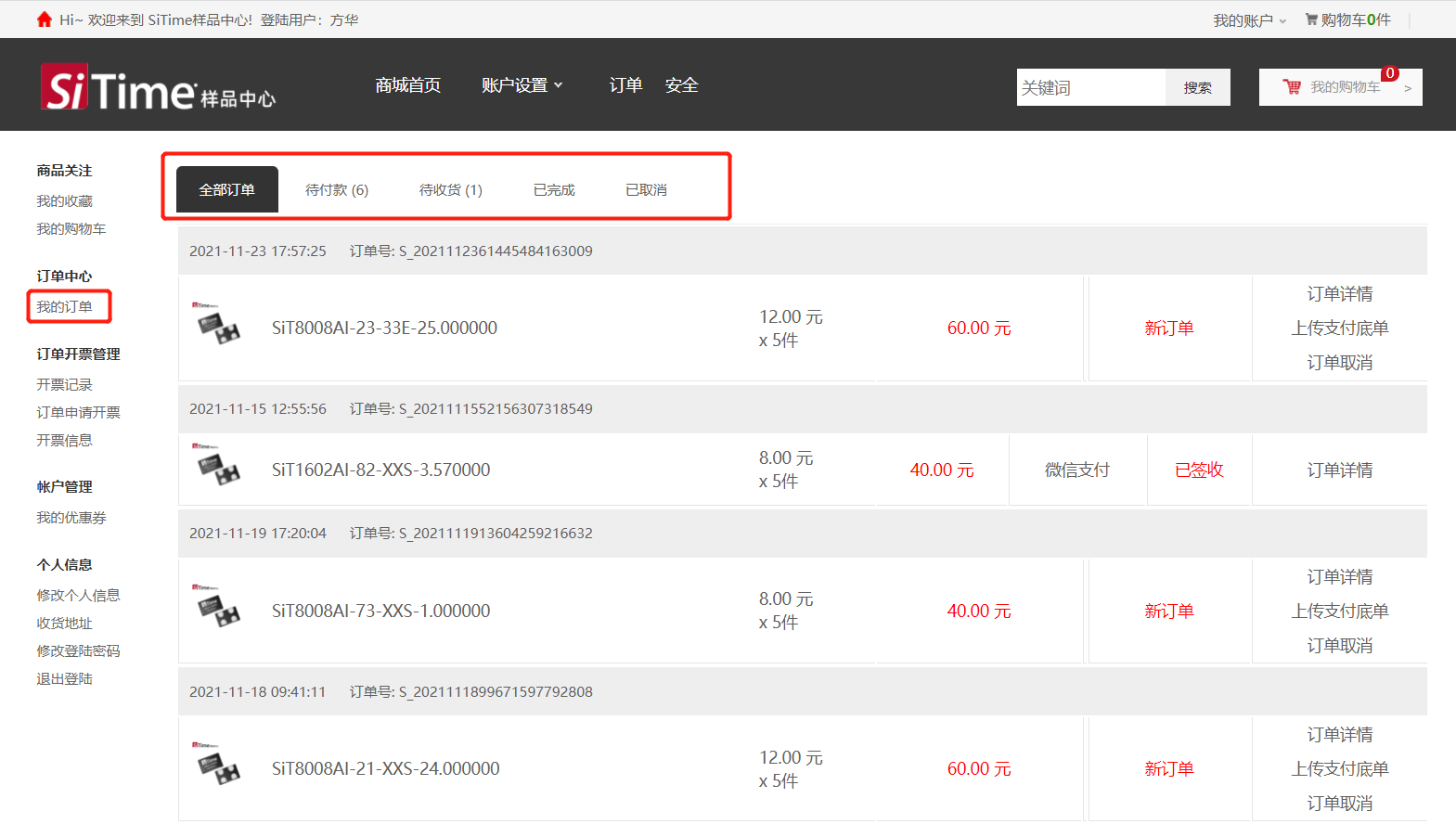The height and width of the screenshot is (824, 1456).
Task: Click 上传支付底单 for SiT8008AI-23-33E-25.000000 order
Action: pos(1340,328)
